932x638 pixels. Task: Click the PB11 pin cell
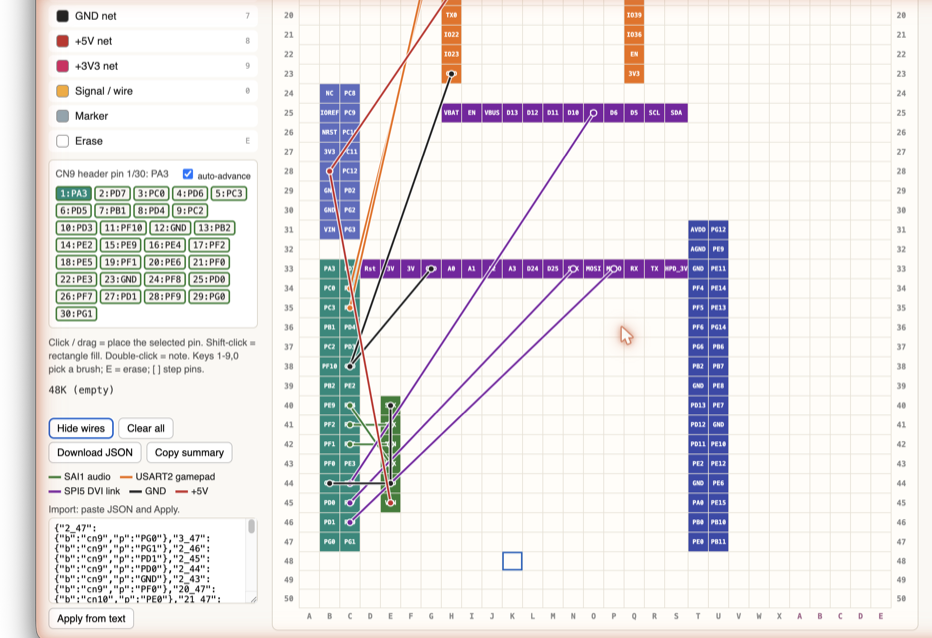(x=719, y=542)
